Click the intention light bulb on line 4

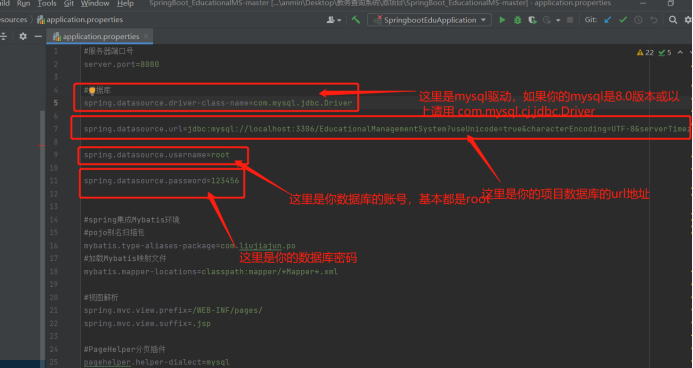coord(92,91)
